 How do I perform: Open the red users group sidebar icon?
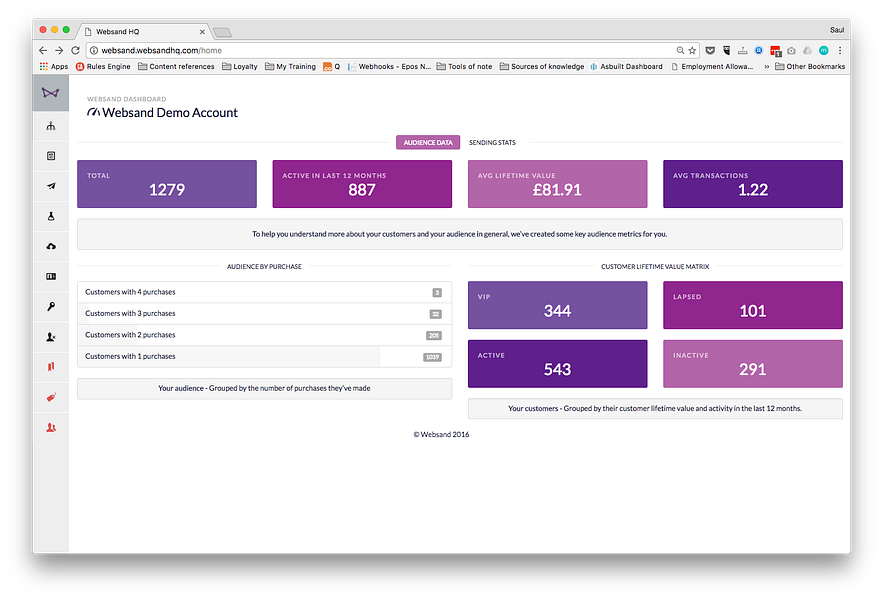pos(51,428)
